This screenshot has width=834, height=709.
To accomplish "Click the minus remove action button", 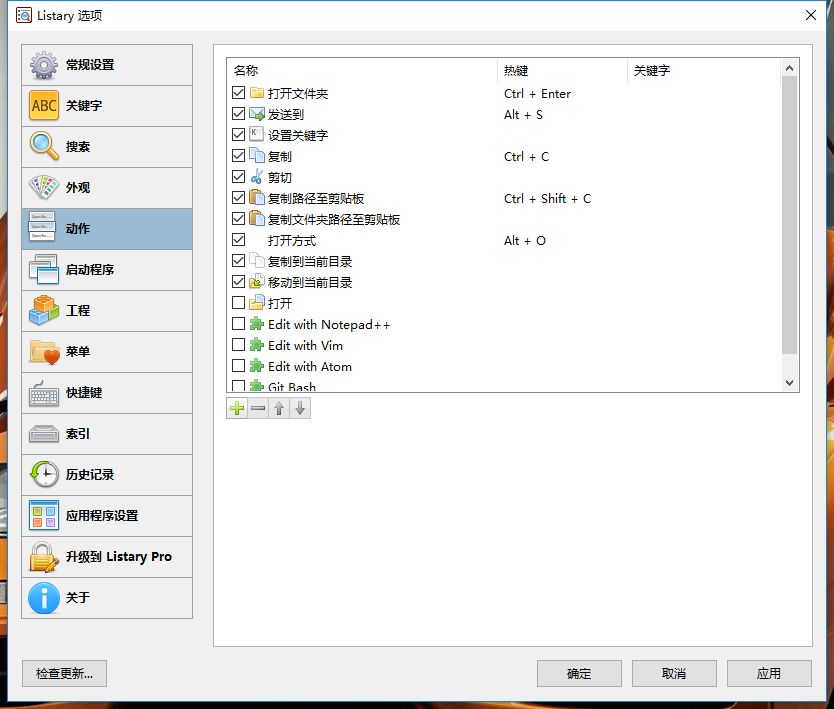I will (258, 408).
